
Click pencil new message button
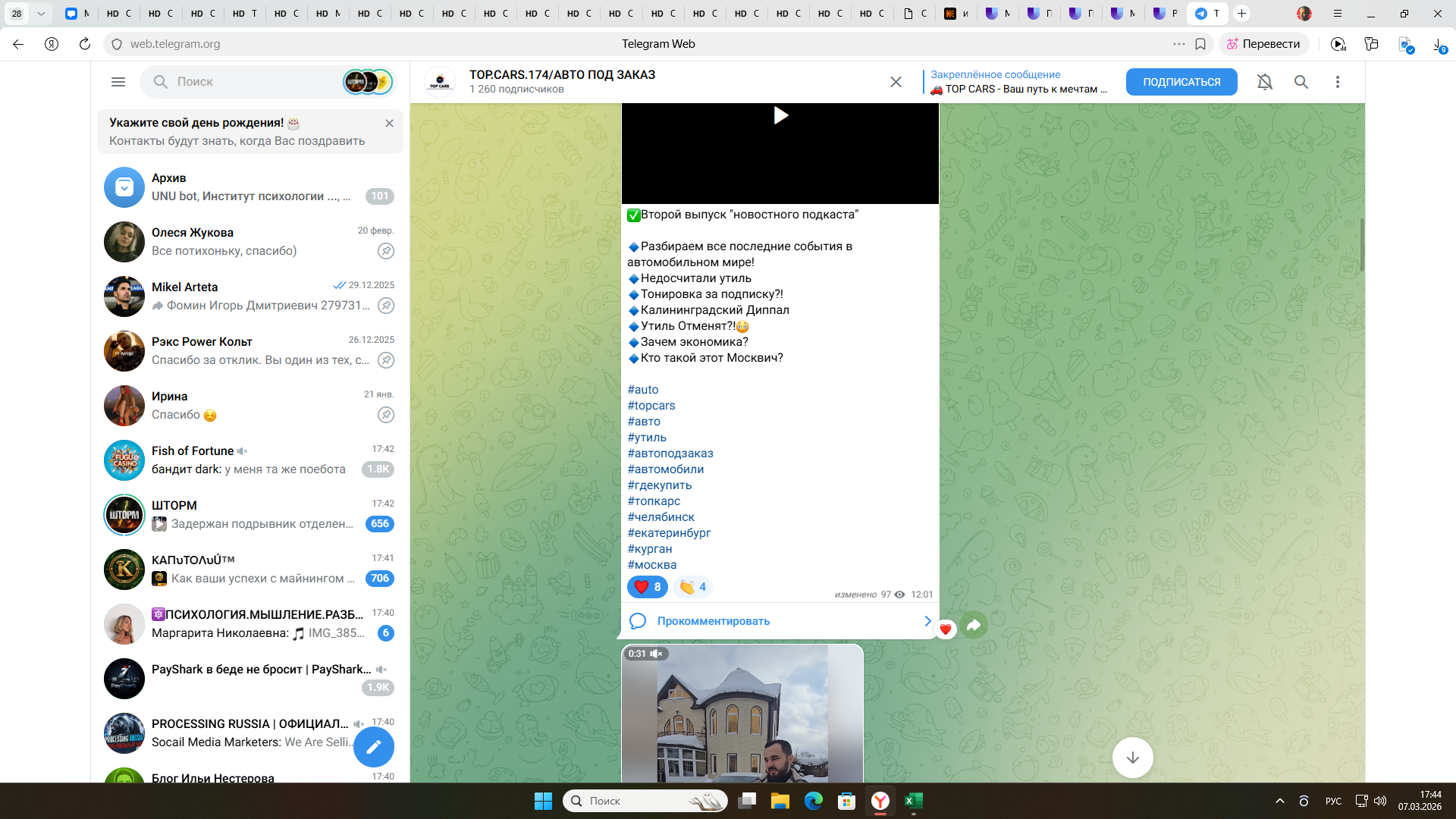coord(374,747)
